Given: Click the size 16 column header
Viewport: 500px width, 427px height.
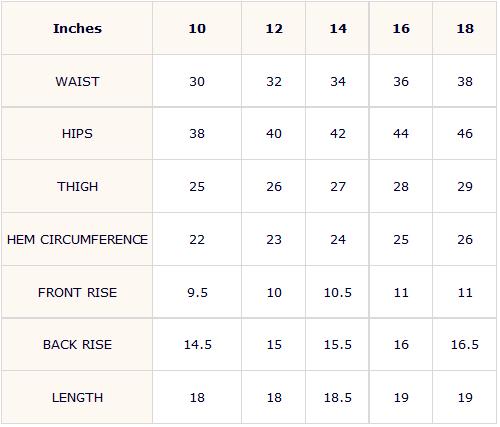Looking at the screenshot, I should click(401, 29).
